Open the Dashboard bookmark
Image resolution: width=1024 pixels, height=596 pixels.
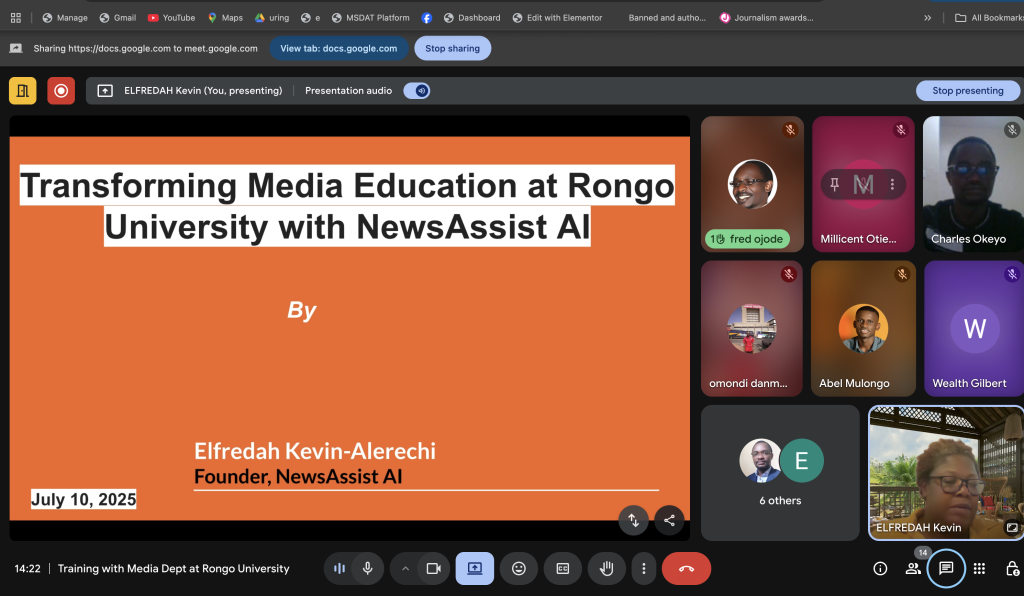[472, 18]
